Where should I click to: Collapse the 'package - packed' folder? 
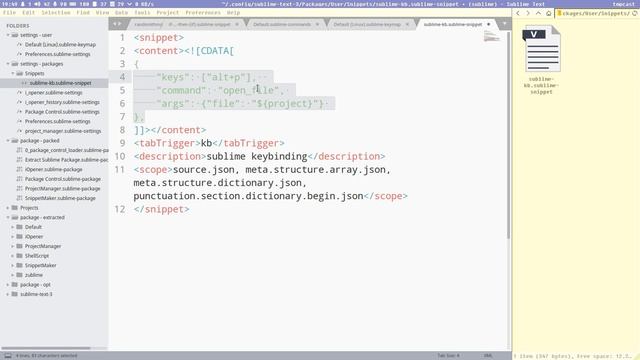(8, 140)
